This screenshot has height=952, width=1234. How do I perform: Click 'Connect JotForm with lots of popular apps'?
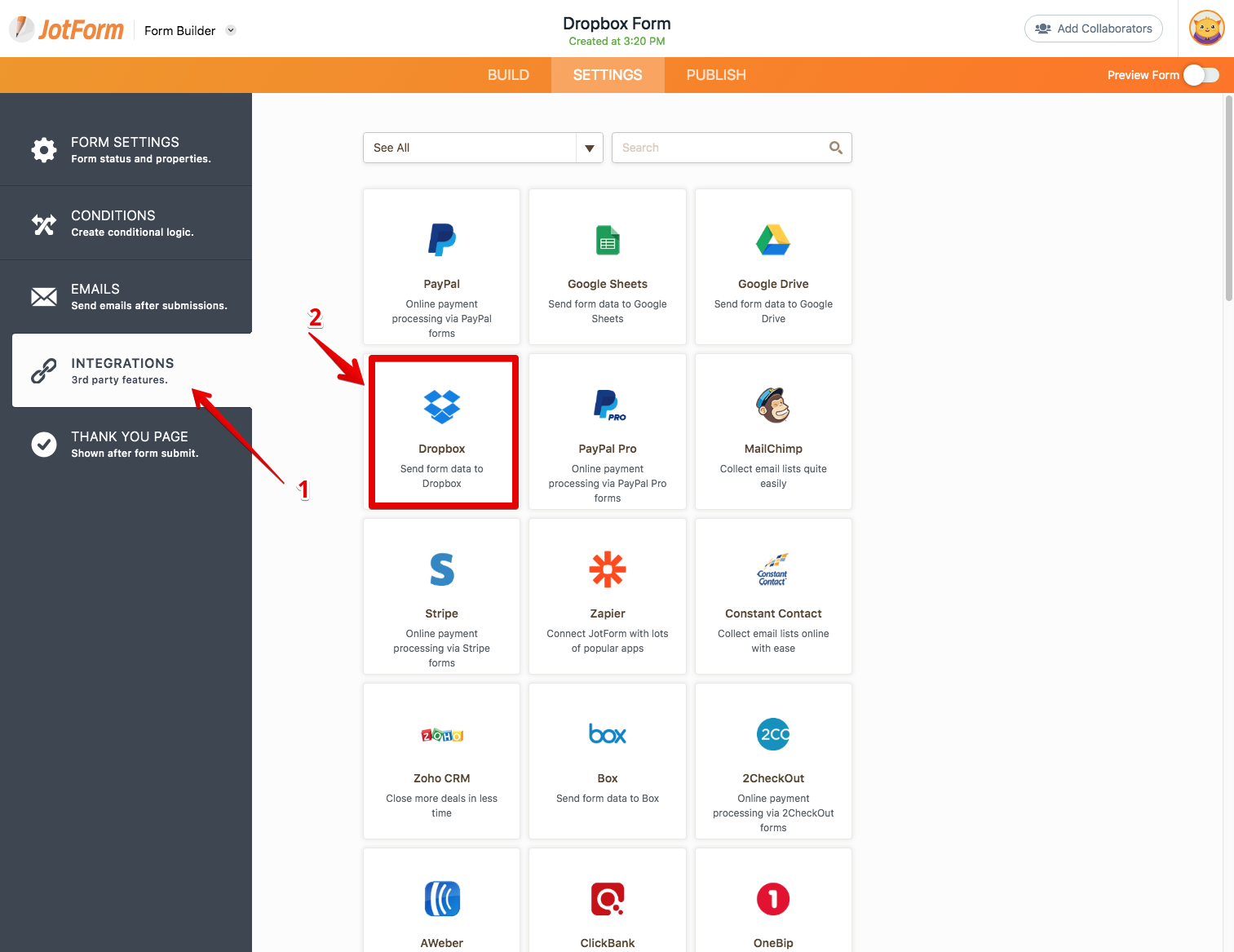[x=608, y=641]
